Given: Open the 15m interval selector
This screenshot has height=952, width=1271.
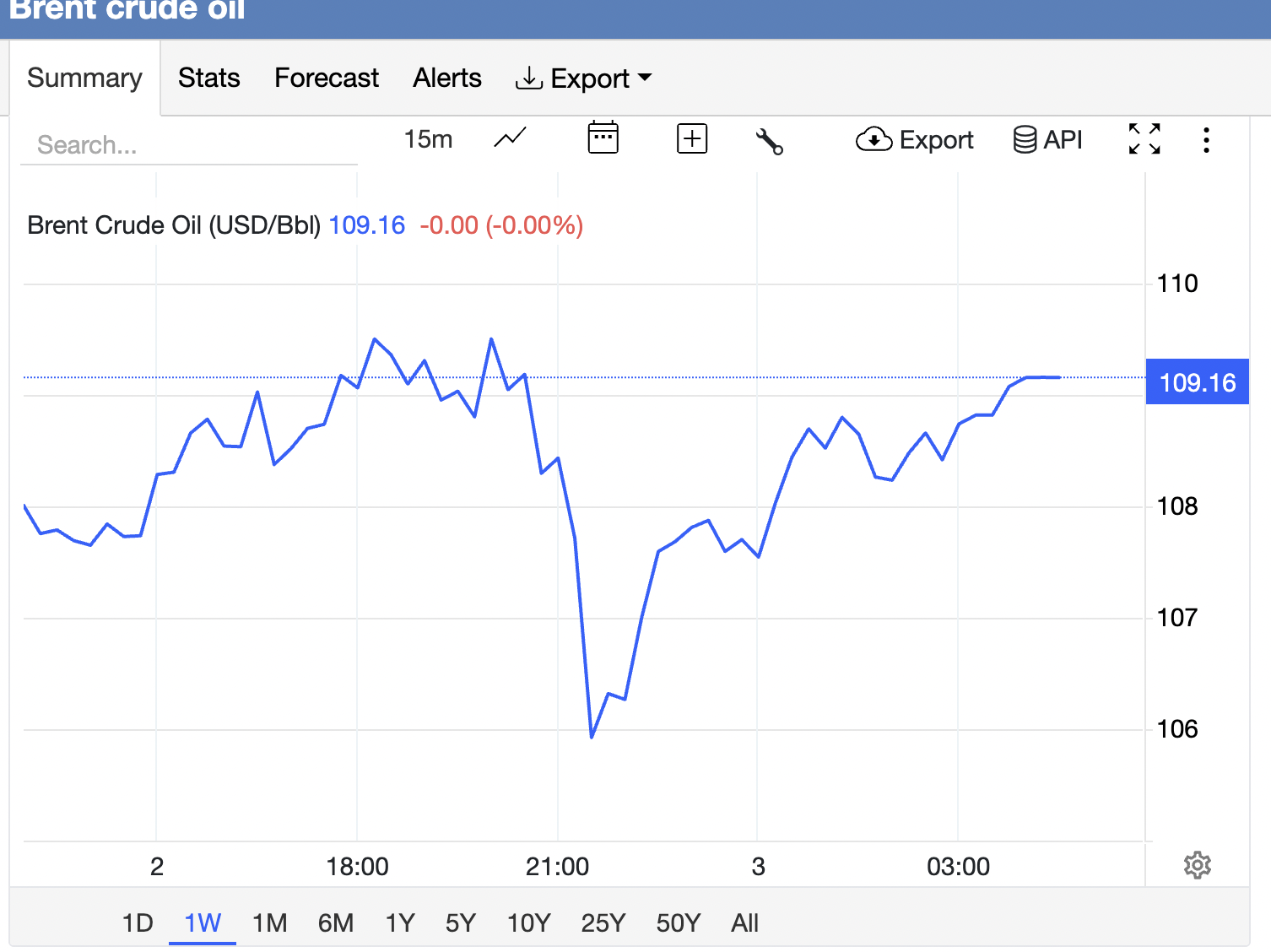Looking at the screenshot, I should pyautogui.click(x=428, y=139).
